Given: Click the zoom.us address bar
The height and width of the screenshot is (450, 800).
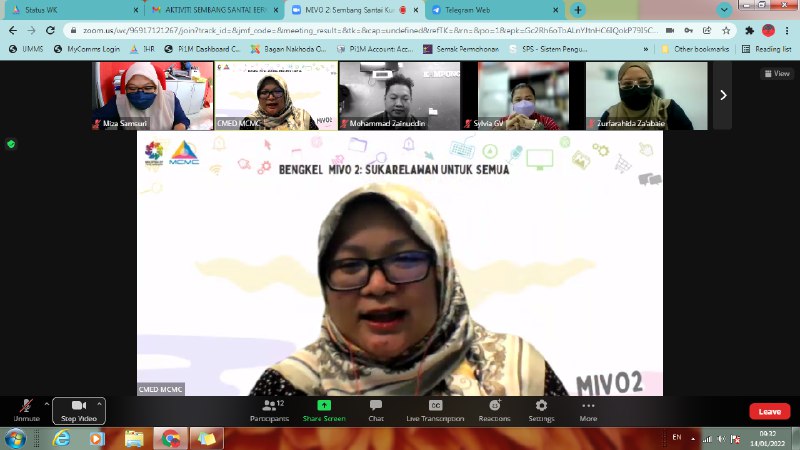Looking at the screenshot, I should (369, 31).
